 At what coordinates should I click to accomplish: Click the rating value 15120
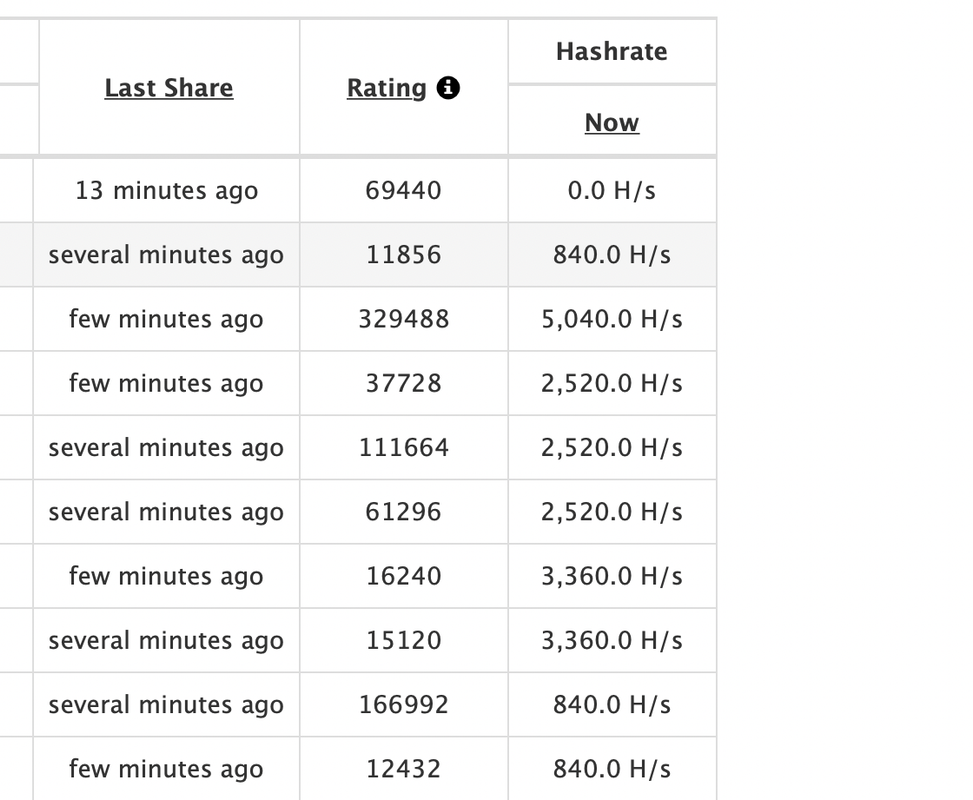pyautogui.click(x=404, y=641)
